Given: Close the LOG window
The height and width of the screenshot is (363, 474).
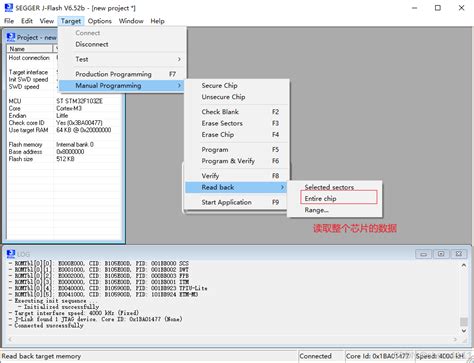Looking at the screenshot, I should pyautogui.click(x=459, y=254).
